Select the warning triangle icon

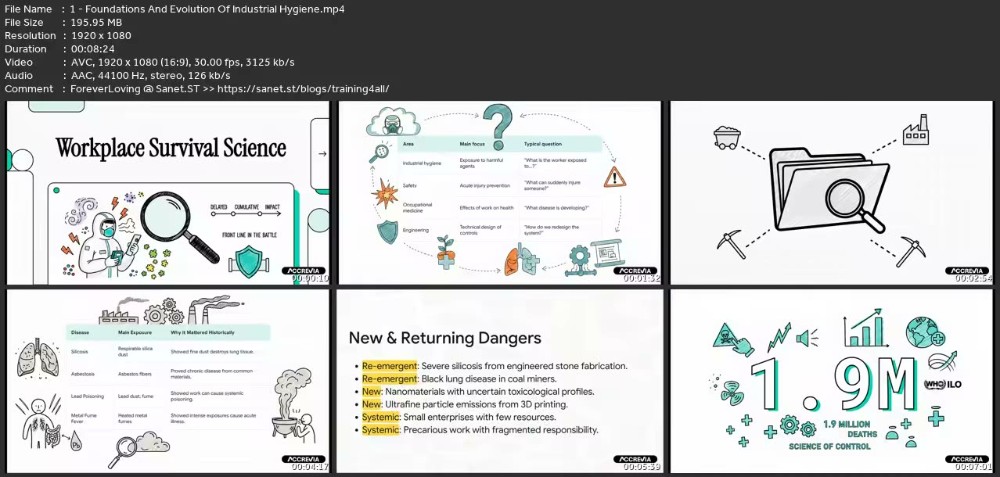pyautogui.click(x=614, y=177)
